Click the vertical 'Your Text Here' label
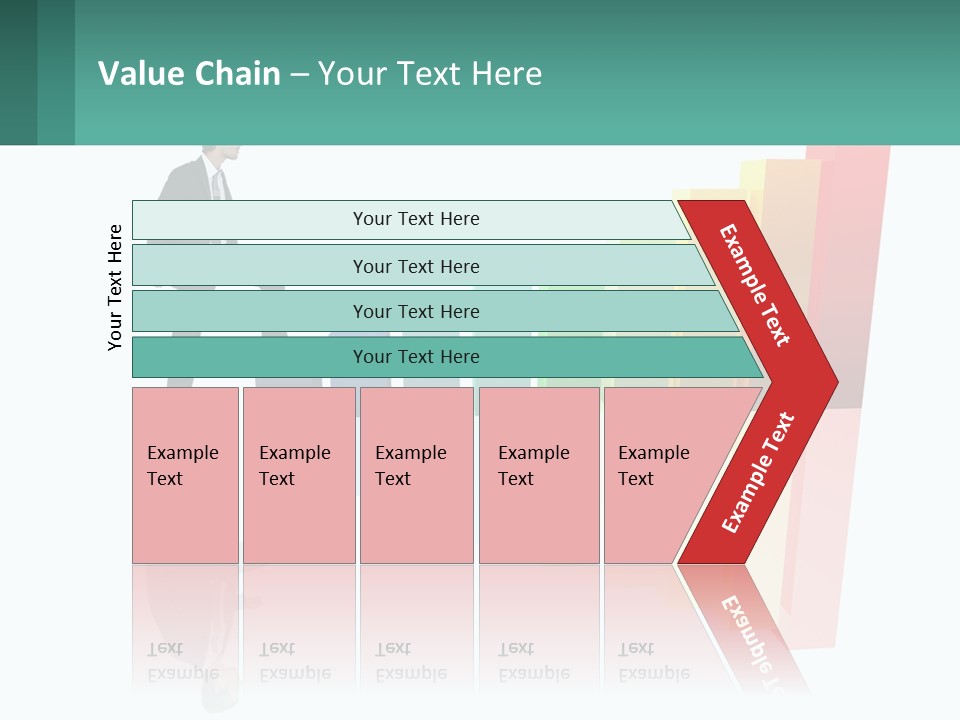 (x=115, y=287)
